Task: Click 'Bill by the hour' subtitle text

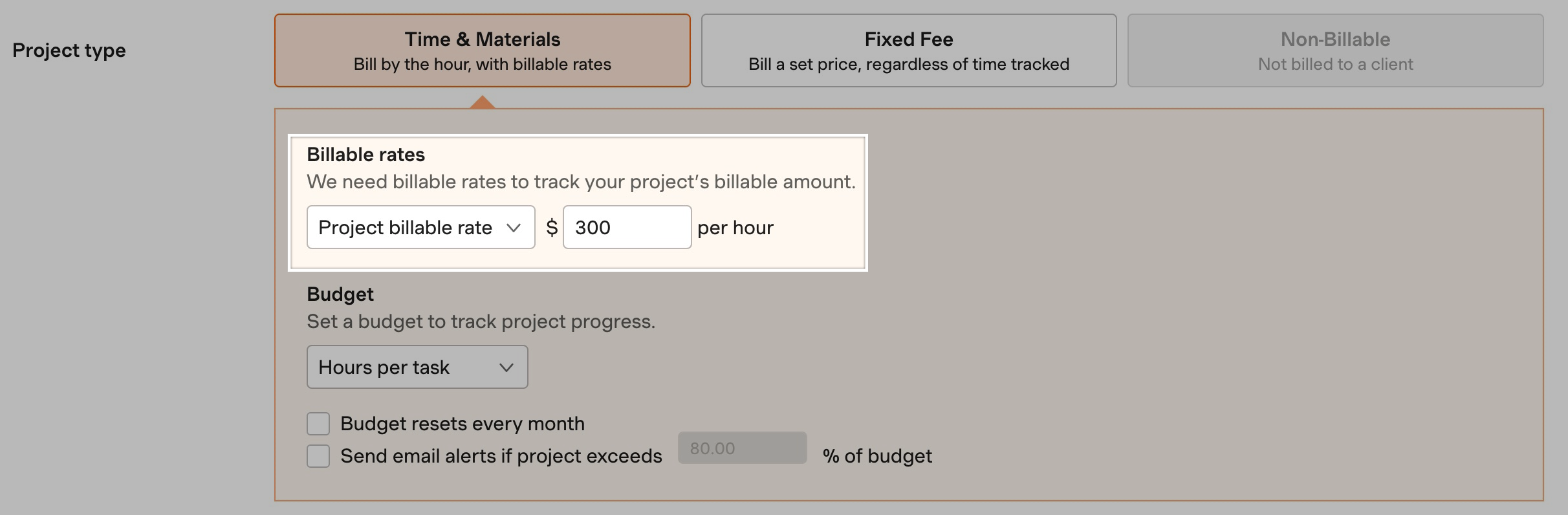Action: pos(482,64)
